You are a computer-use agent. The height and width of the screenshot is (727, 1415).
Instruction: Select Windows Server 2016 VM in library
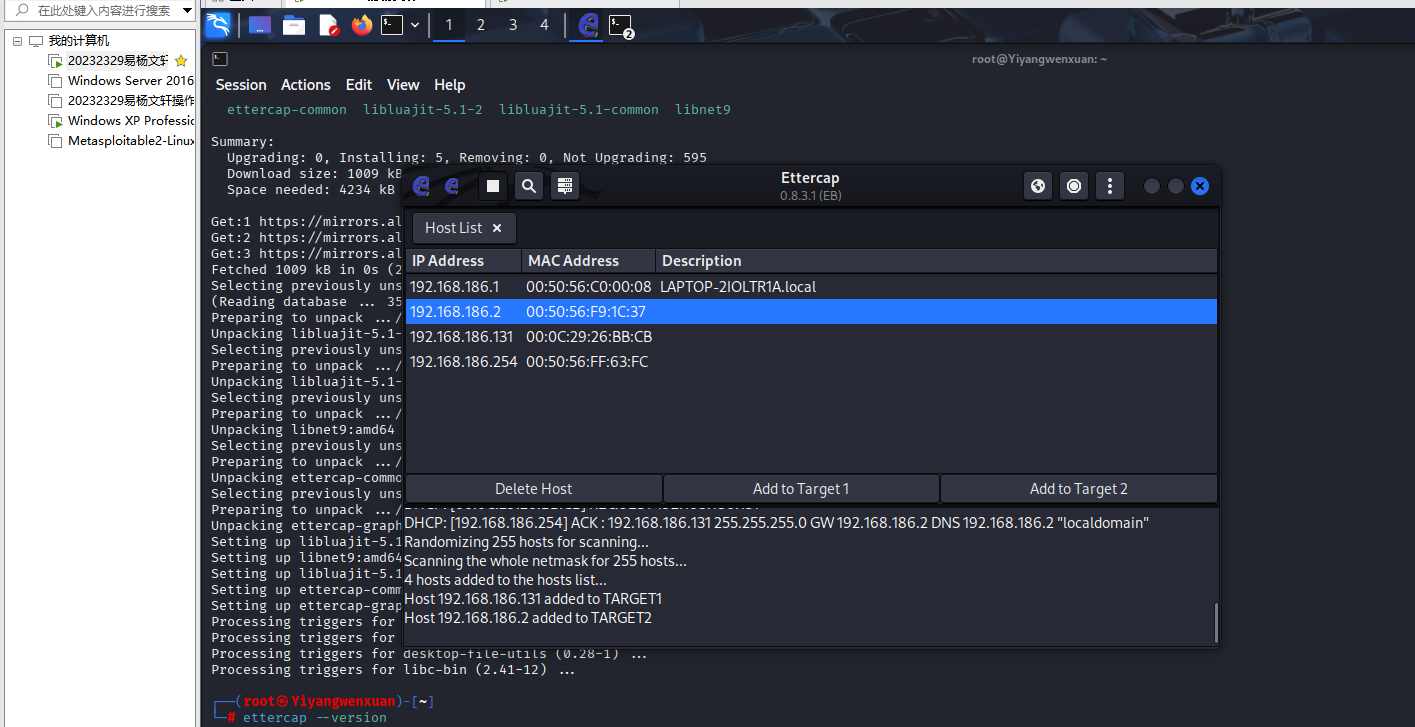point(131,81)
